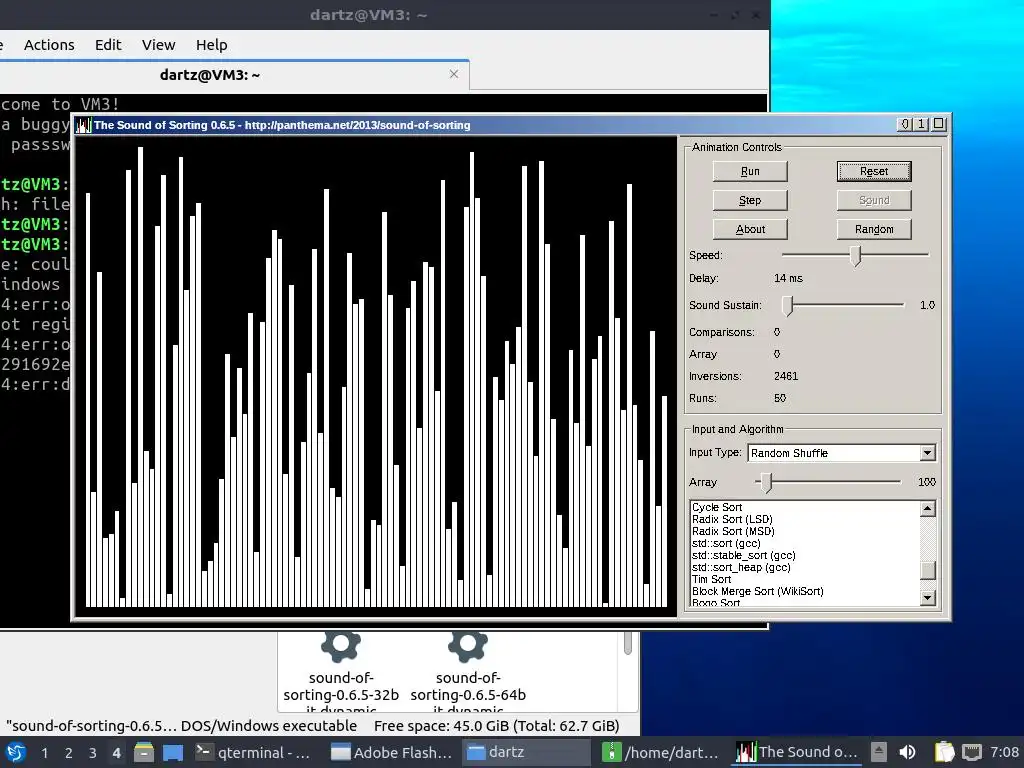Select std::sort (gcc) algorithm
Image resolution: width=1024 pixels, height=768 pixels.
726,543
